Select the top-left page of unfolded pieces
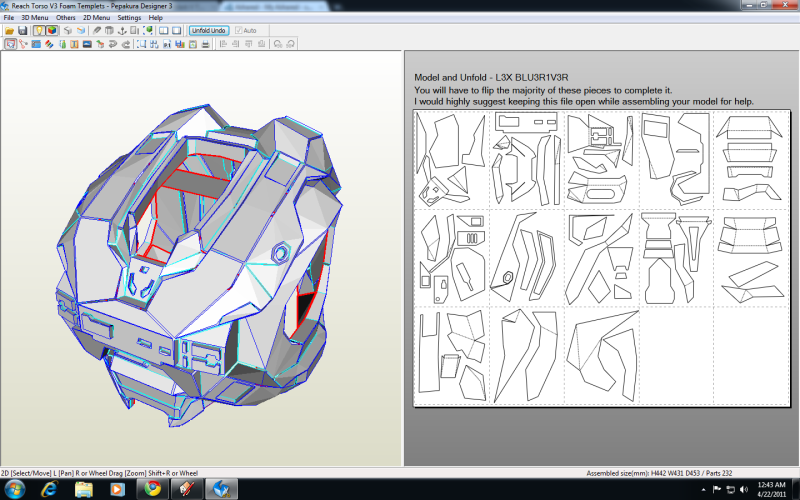 451,160
